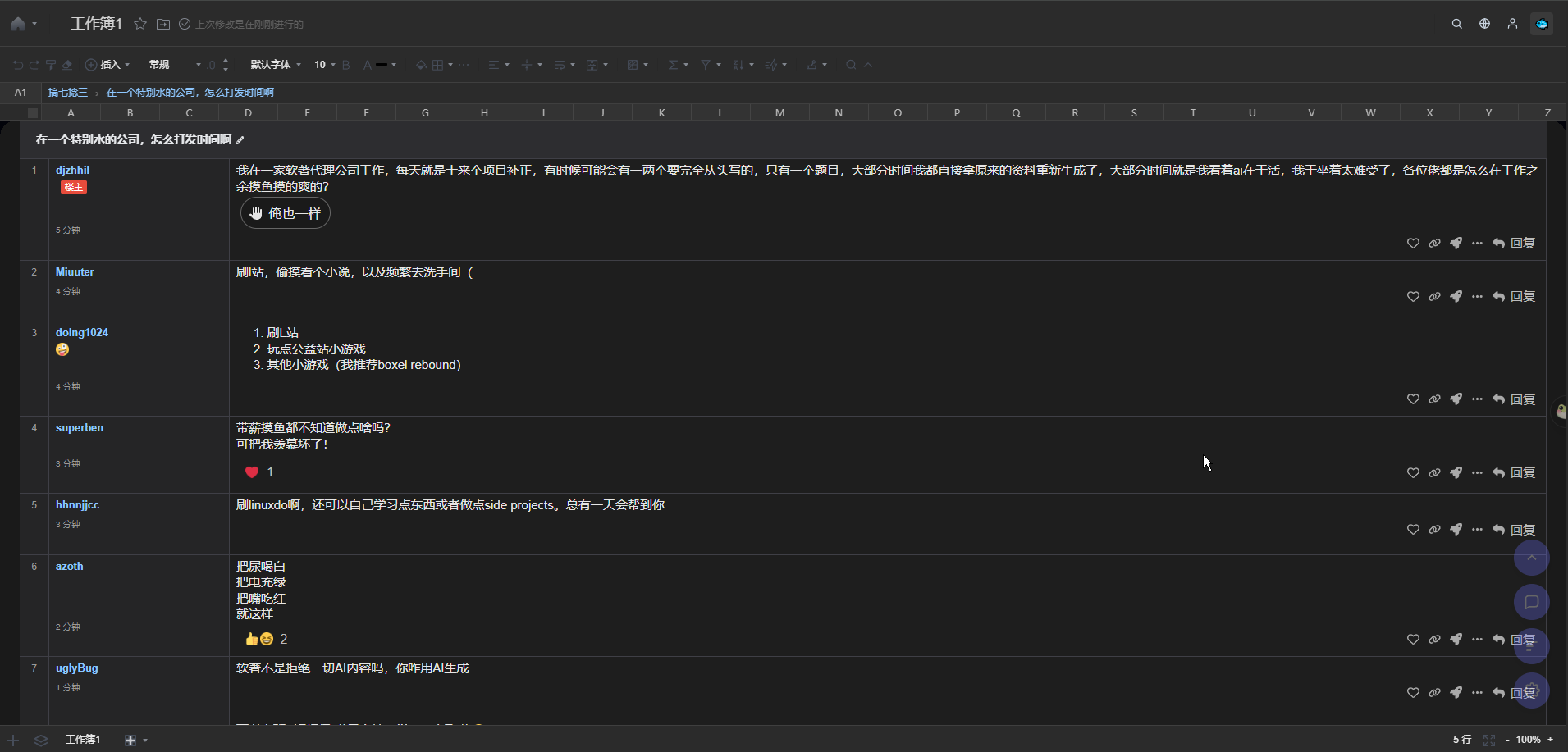
Task: Like Miuuter's post with the heart icon
Action: pyautogui.click(x=1413, y=297)
